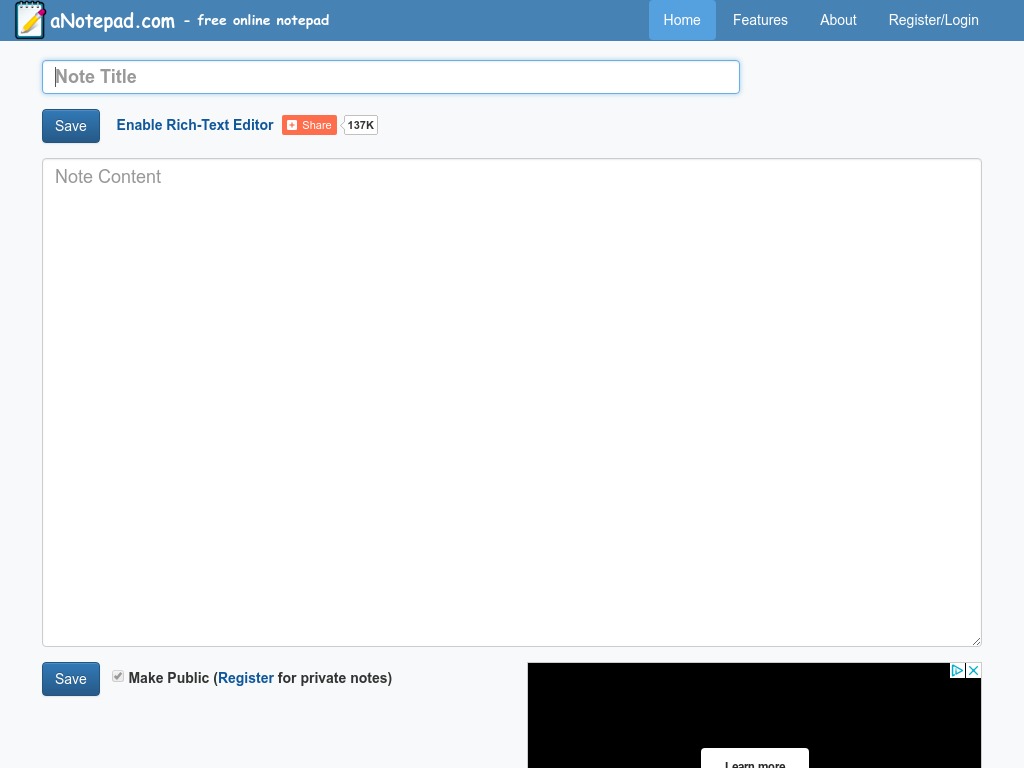Enable the Rich-Text Editor link
Screen dimensions: 1024x768
click(195, 125)
